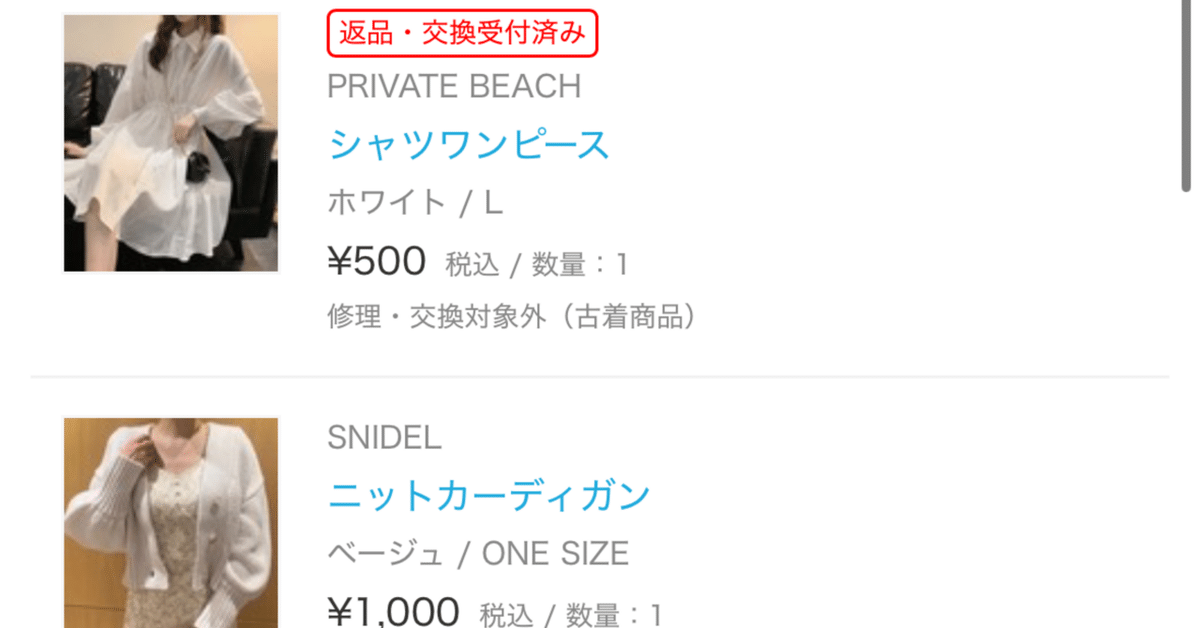Select the SNIDEL brand name
The width and height of the screenshot is (1200, 628).
384,438
